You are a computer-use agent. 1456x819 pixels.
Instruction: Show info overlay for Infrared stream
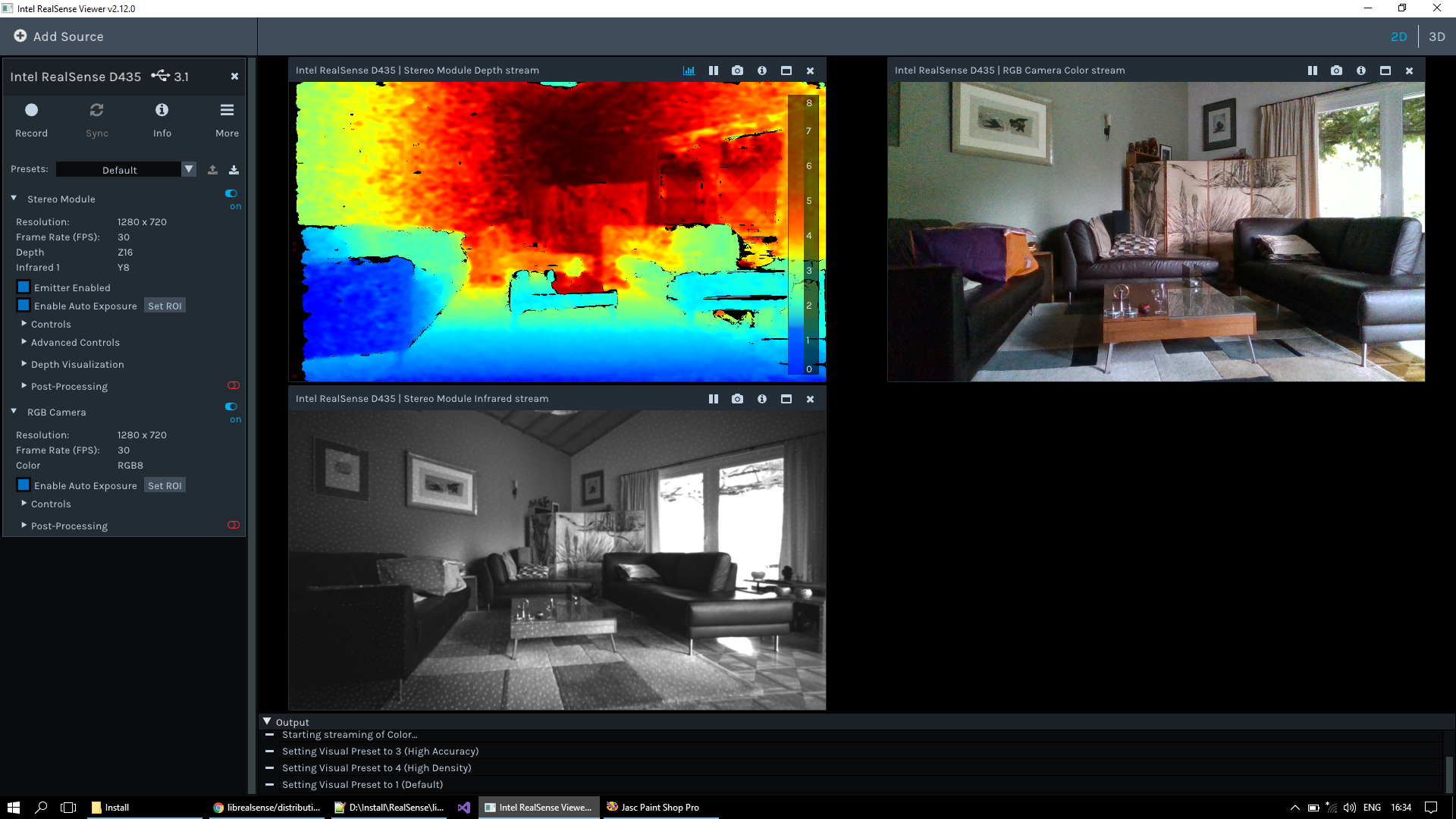(762, 399)
